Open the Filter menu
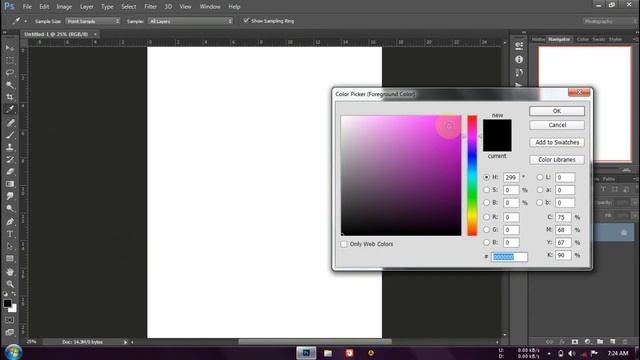640x360 pixels. 150,7
